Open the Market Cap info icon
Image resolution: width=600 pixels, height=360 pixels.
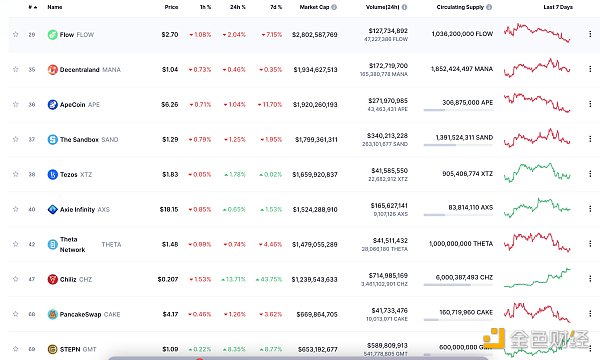[x=334, y=7]
